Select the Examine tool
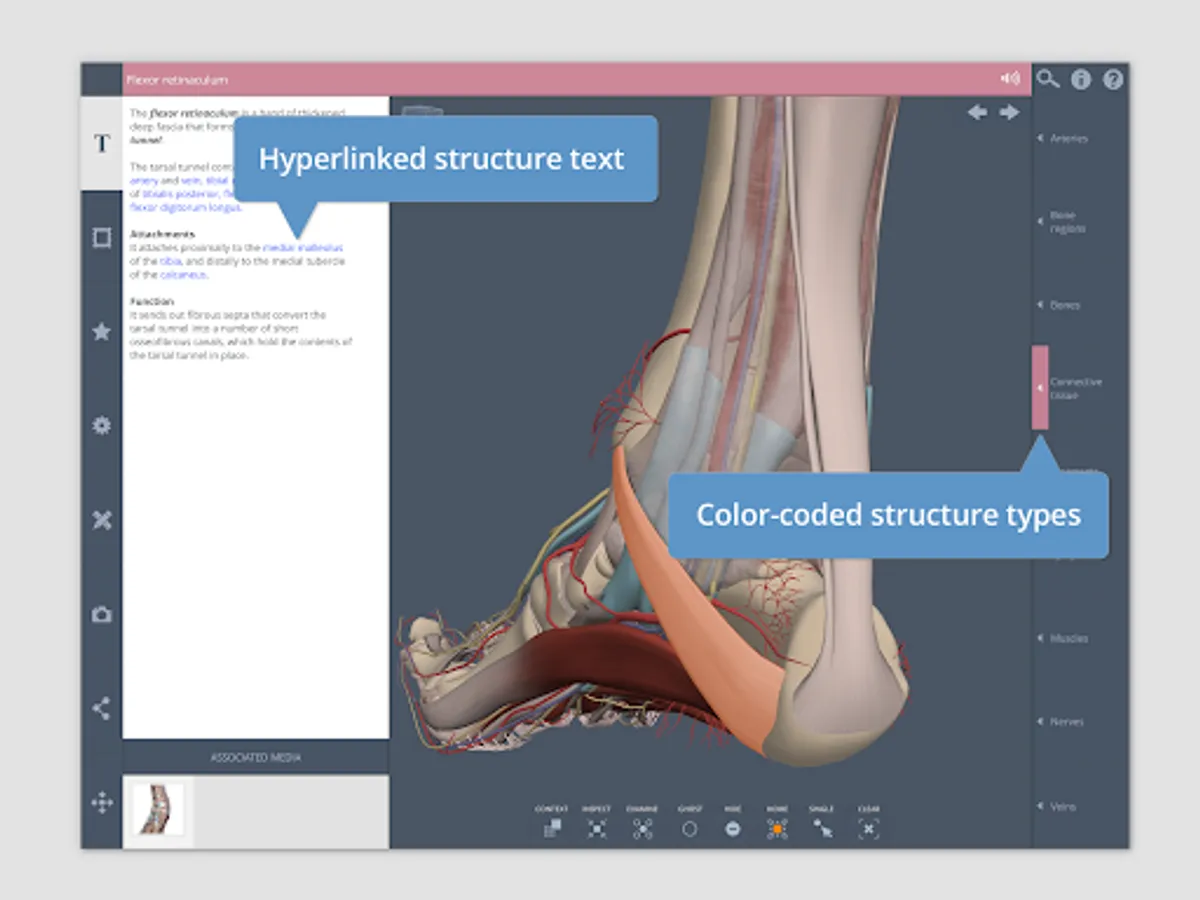1200x900 pixels. pyautogui.click(x=642, y=823)
